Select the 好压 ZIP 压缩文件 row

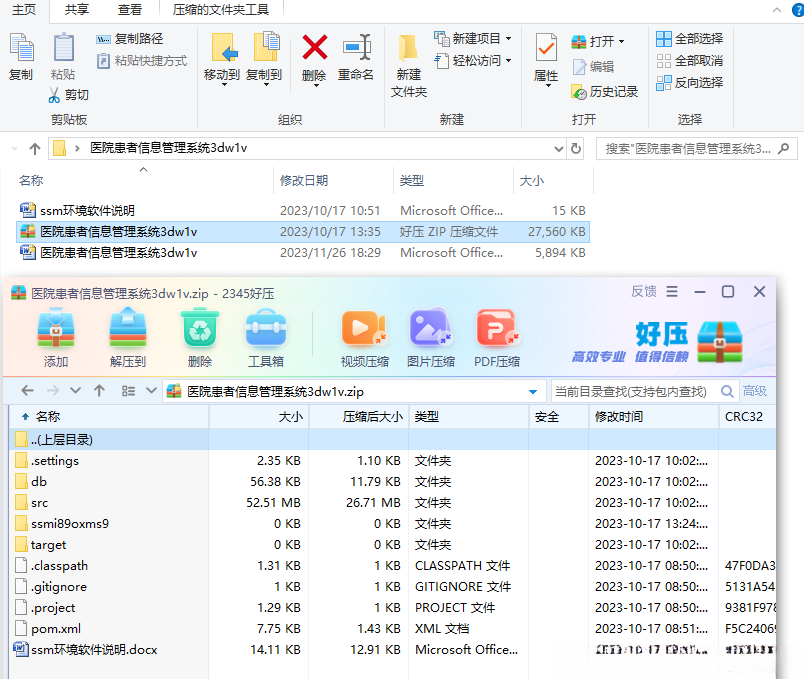[303, 232]
